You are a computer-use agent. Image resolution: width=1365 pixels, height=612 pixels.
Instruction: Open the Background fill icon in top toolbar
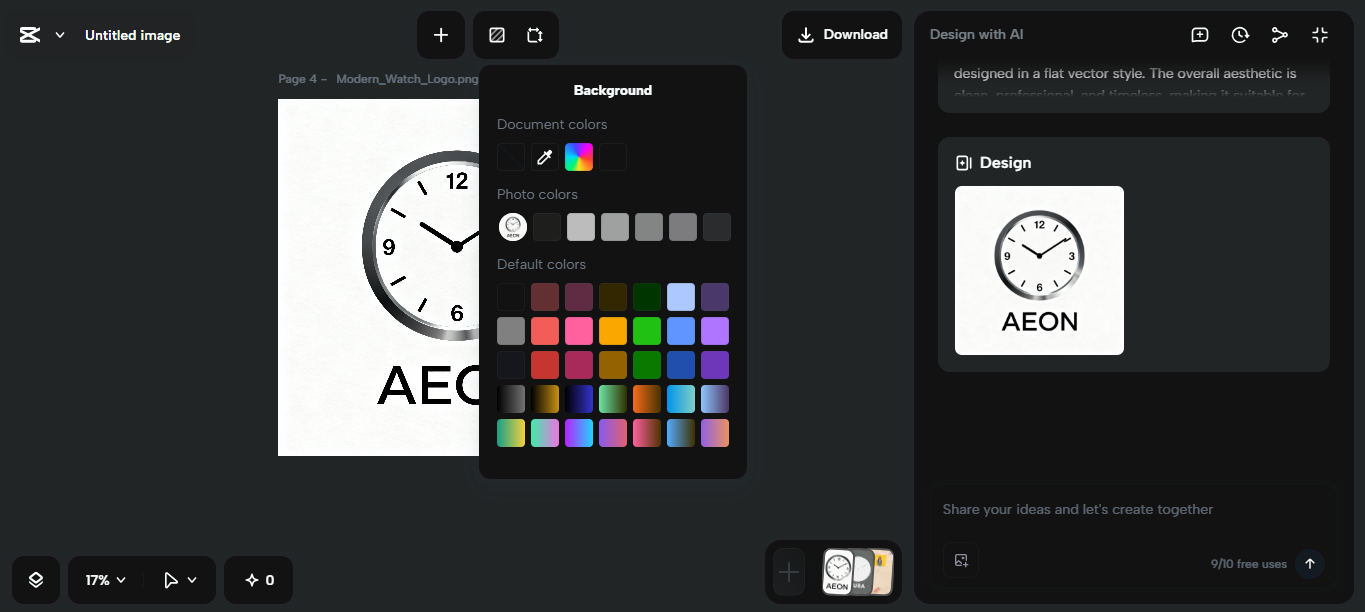point(496,34)
